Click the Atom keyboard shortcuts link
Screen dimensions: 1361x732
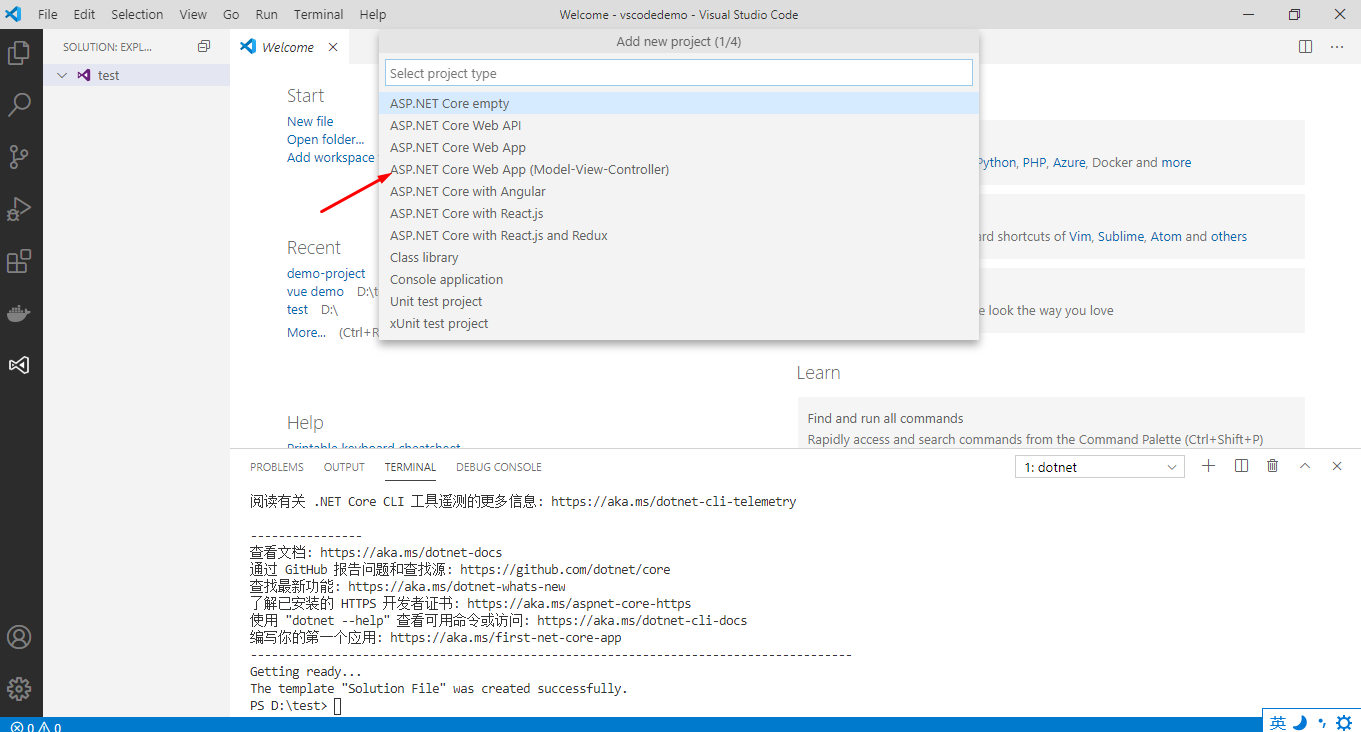point(1166,236)
